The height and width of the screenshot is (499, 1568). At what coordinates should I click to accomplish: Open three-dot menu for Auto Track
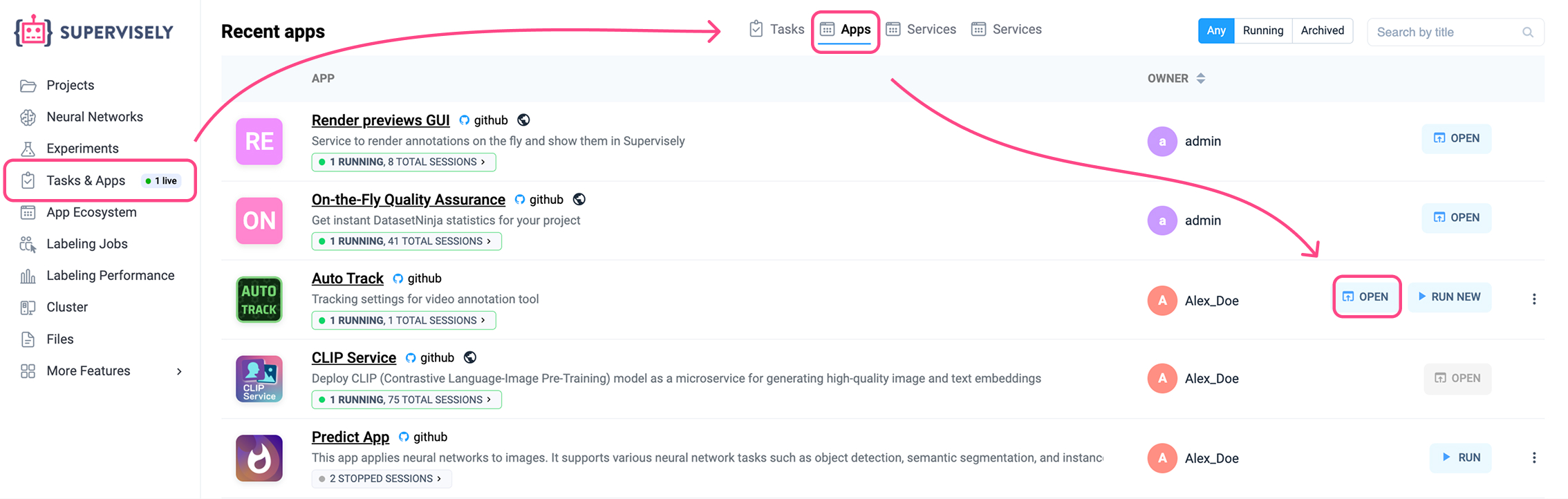[x=1533, y=299]
